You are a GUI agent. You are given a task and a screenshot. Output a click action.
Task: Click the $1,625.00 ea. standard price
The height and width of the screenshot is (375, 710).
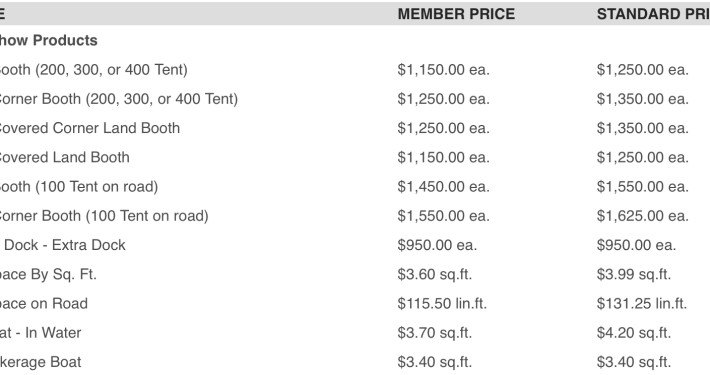click(x=643, y=216)
